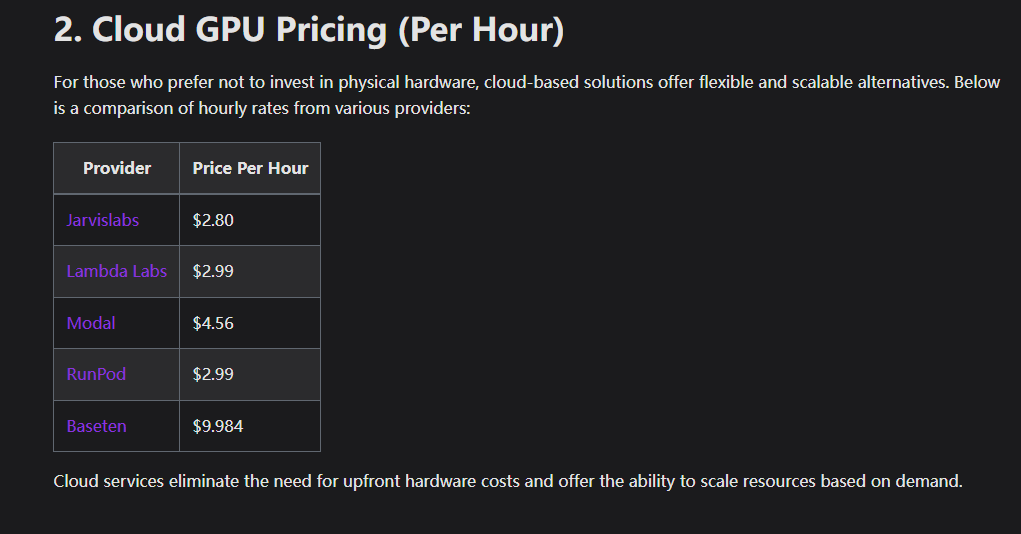Click the Price Per Hour column header
Viewport: 1021px width, 534px height.
click(x=250, y=168)
